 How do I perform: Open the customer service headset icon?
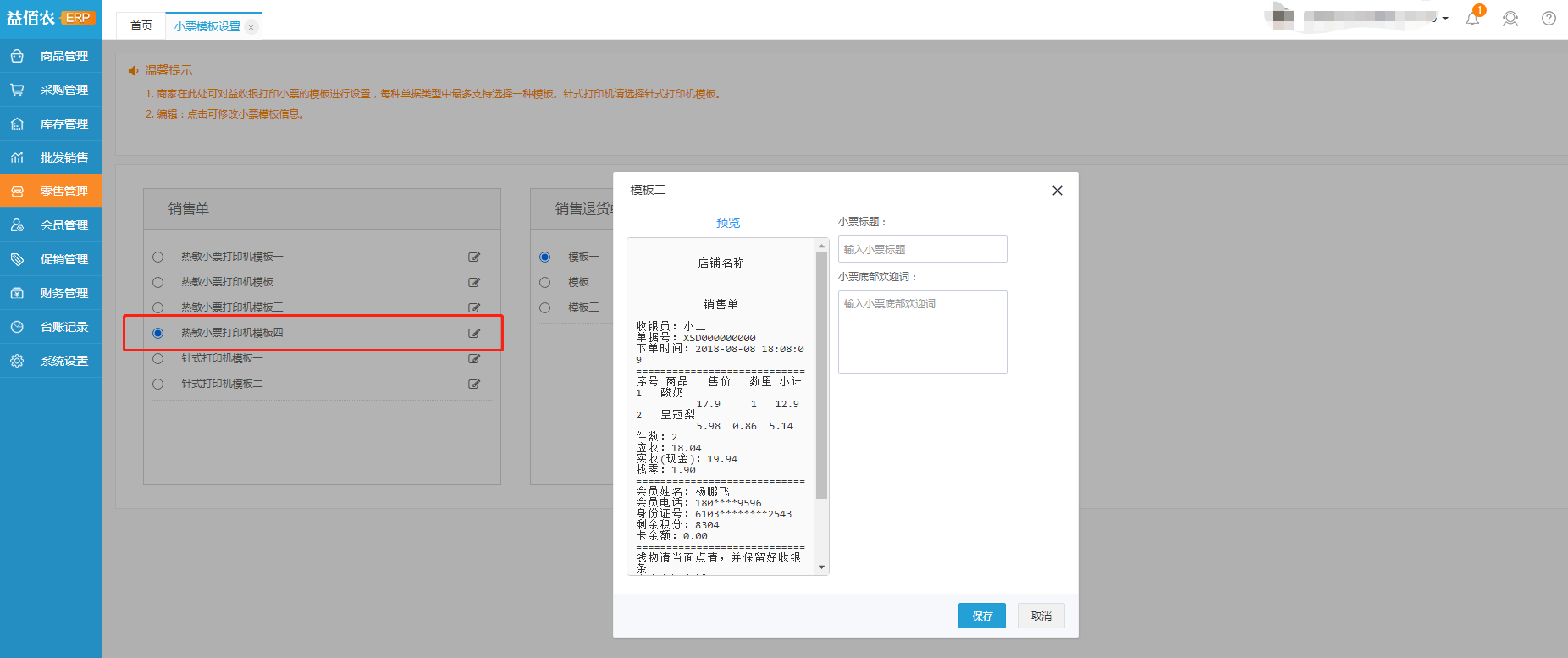(1510, 19)
